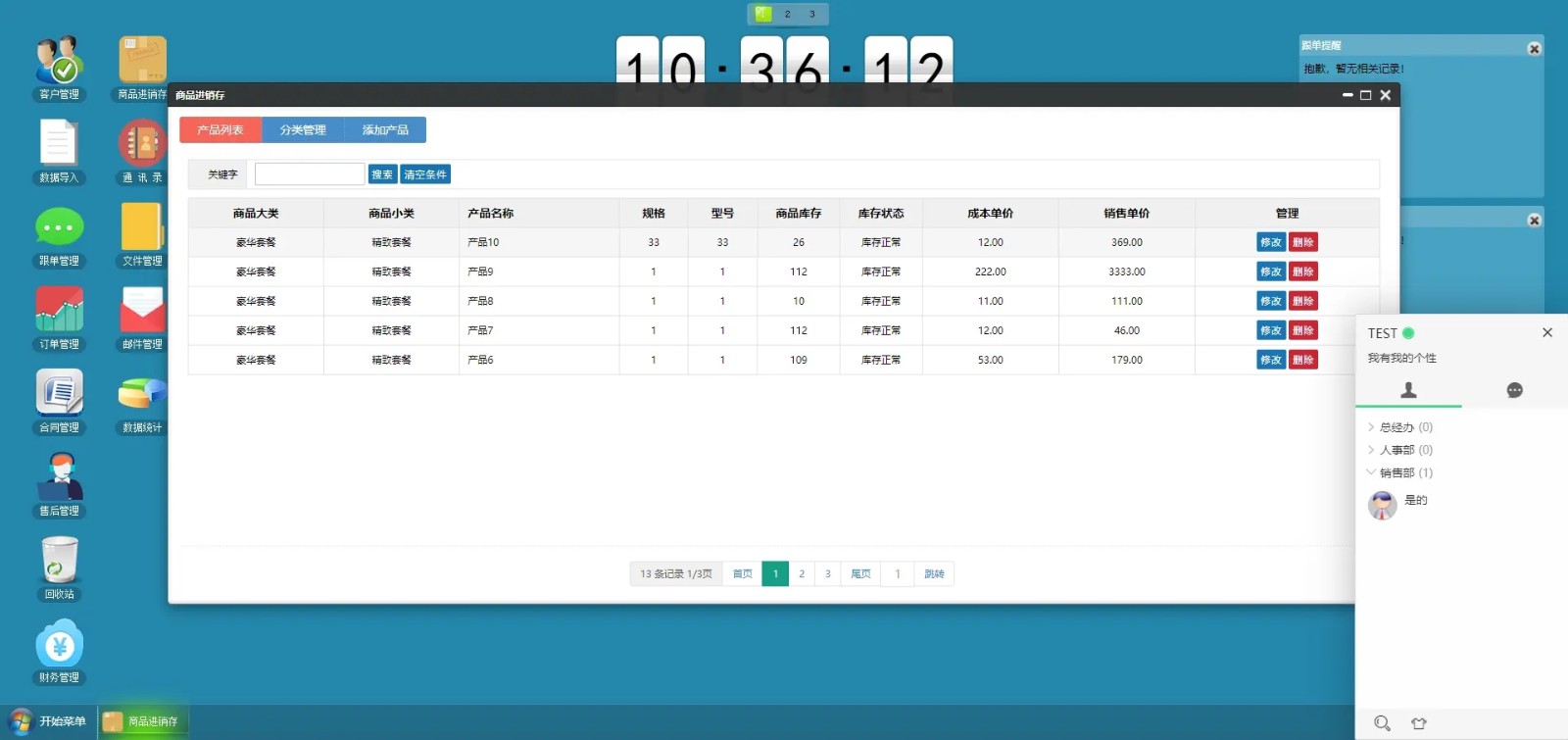The image size is (1568, 740).
Task: Click the 关键字 keyword input field
Action: pos(310,174)
